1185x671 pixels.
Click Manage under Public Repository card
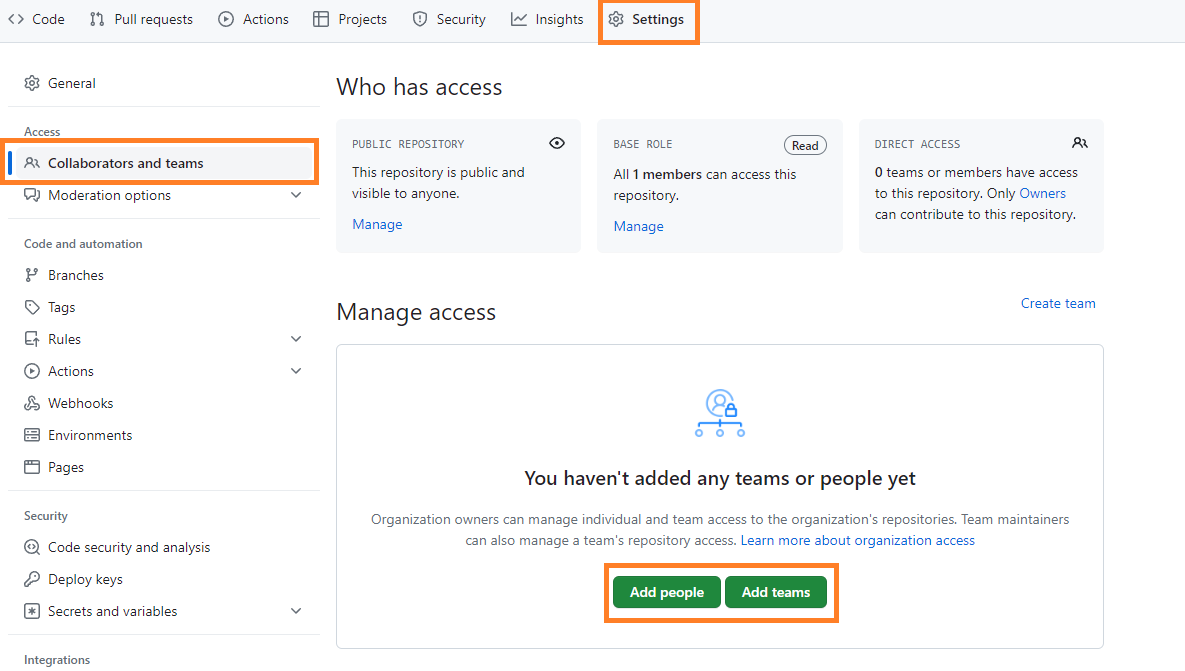377,224
